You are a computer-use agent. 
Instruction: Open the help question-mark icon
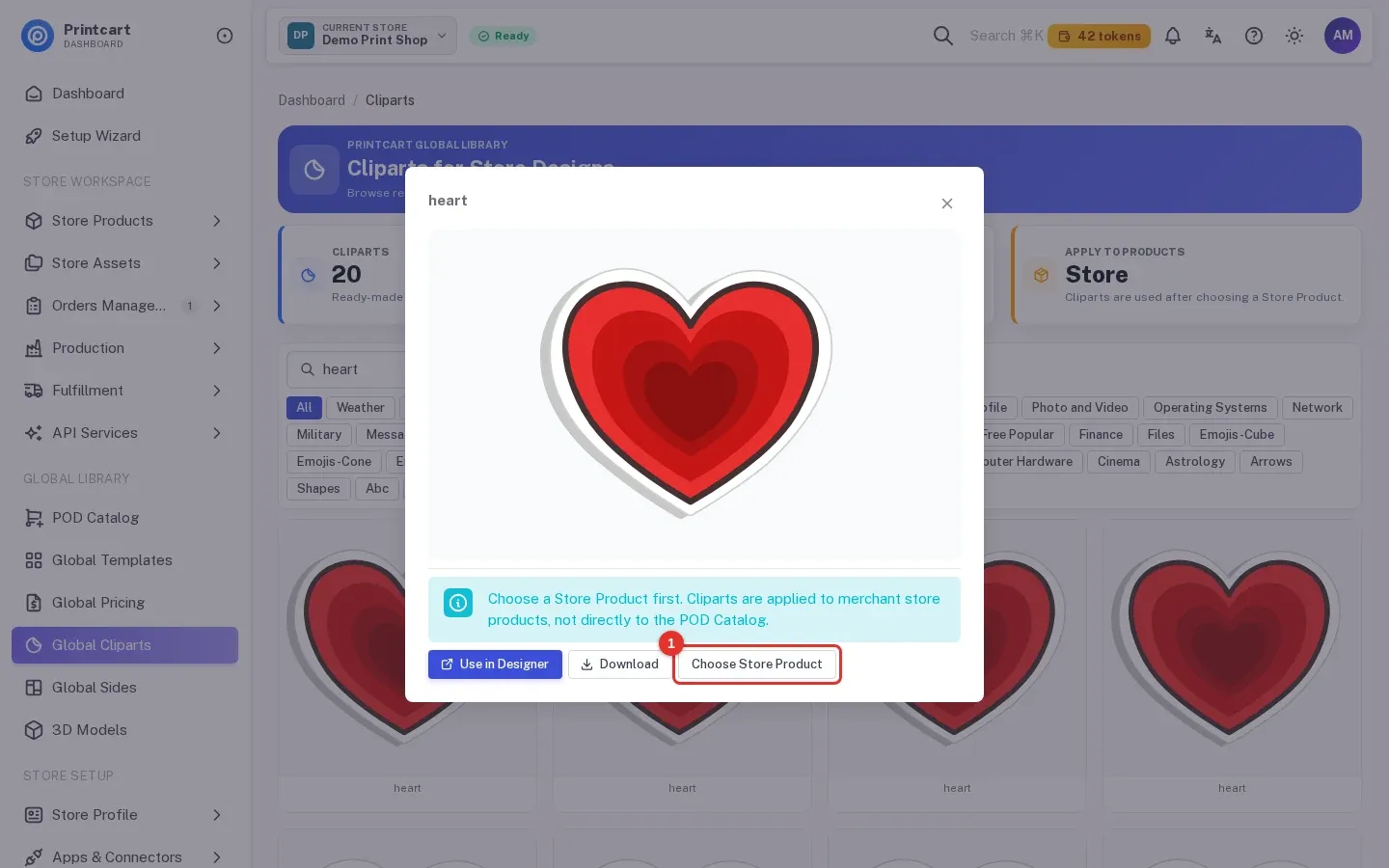(1254, 36)
